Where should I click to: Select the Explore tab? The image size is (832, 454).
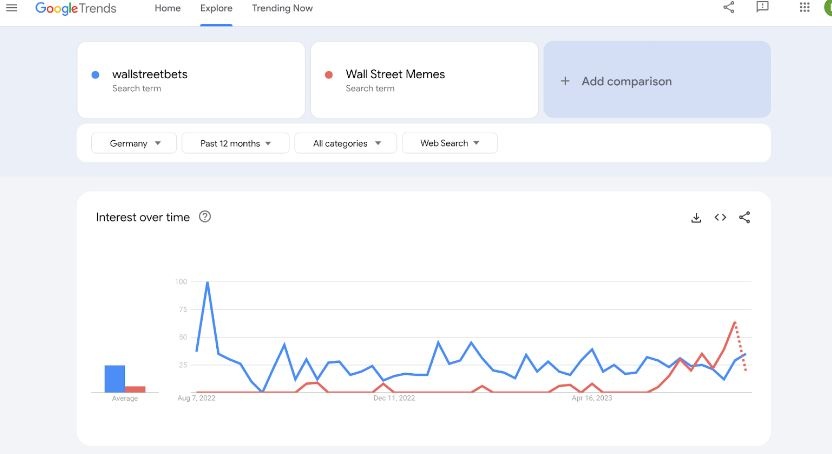[216, 8]
